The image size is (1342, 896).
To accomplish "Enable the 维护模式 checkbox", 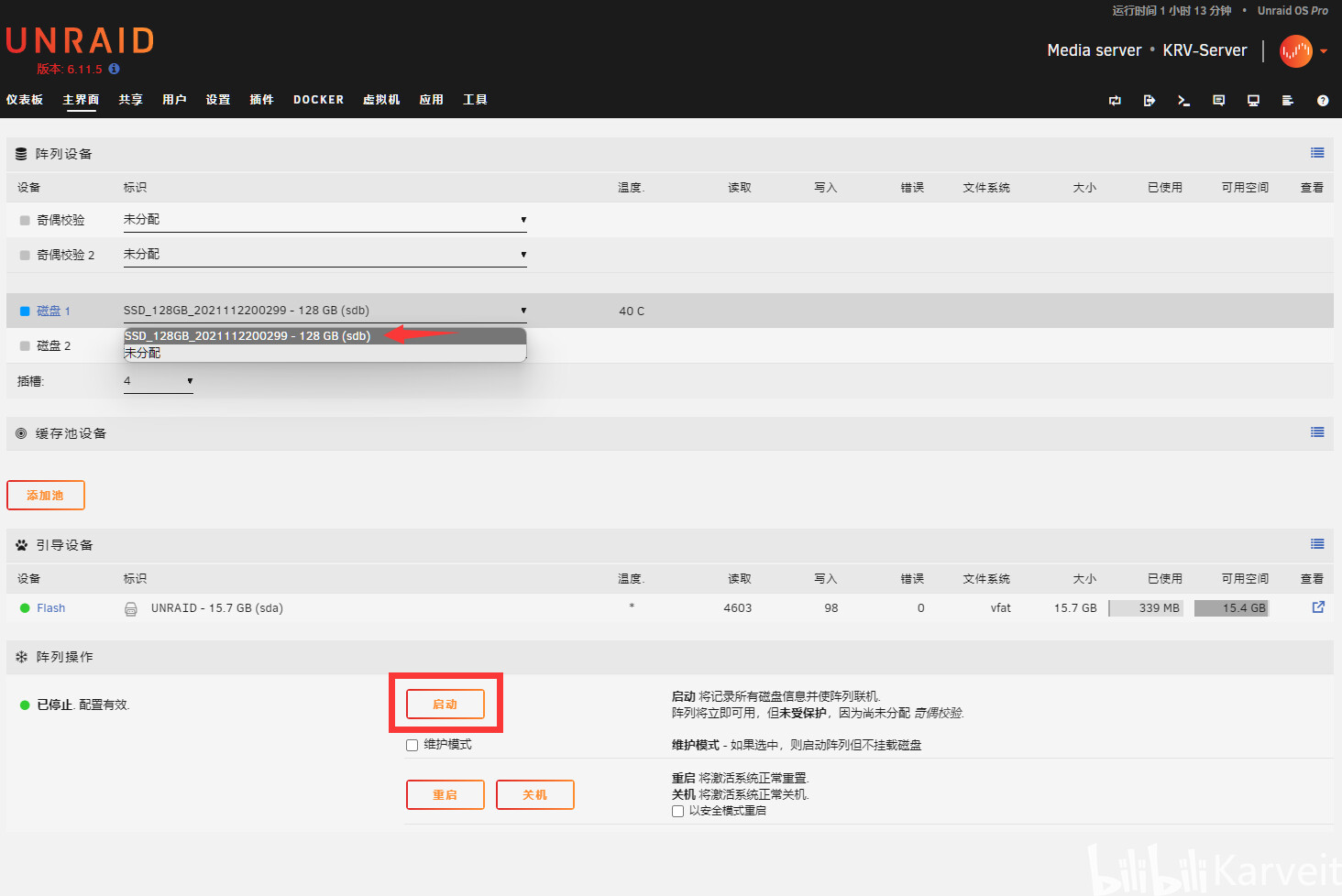I will pos(412,745).
